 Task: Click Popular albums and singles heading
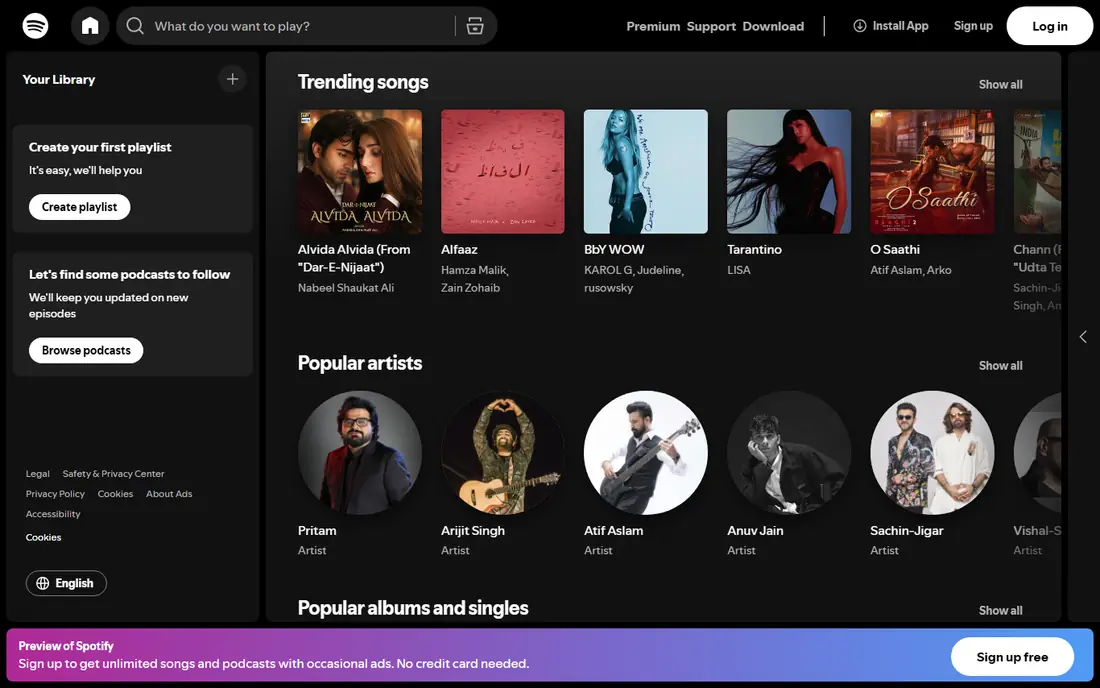click(x=413, y=608)
